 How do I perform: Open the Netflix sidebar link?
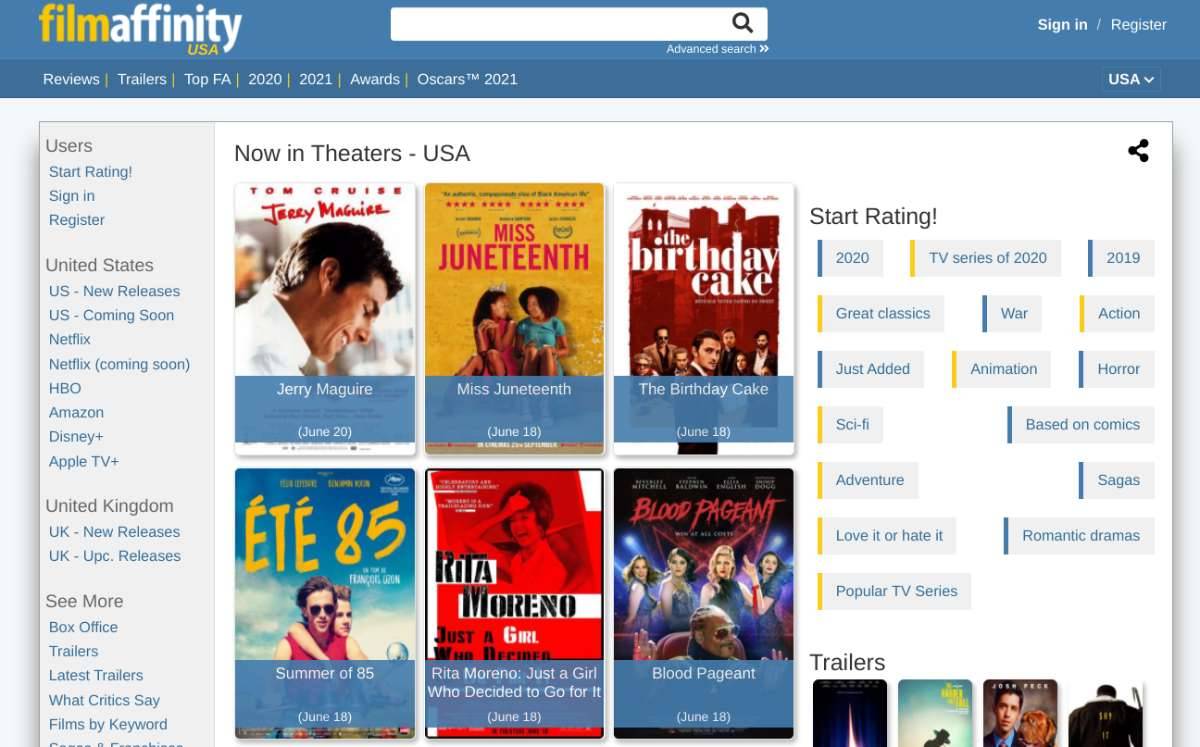[x=70, y=339]
